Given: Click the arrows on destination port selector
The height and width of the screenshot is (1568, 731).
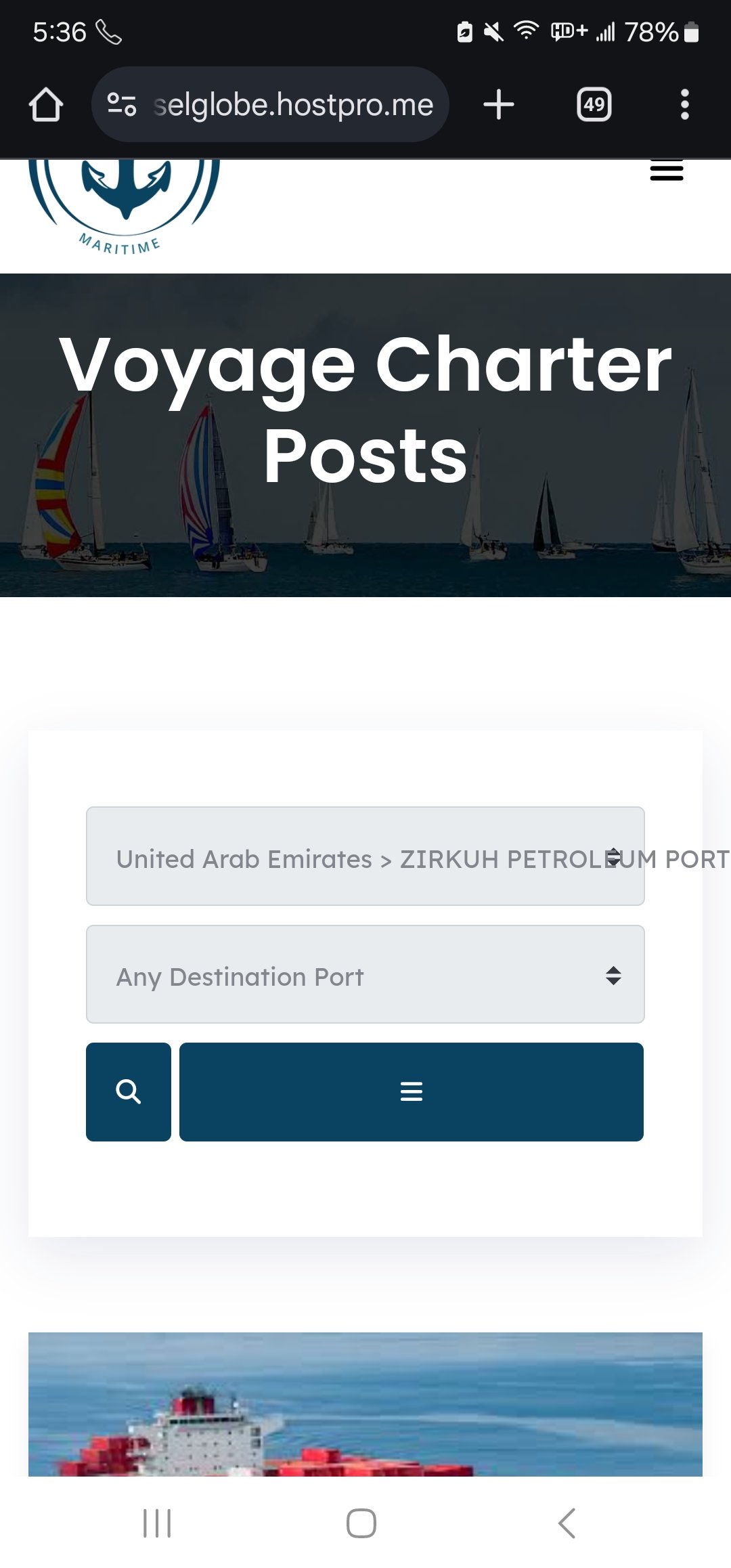Looking at the screenshot, I should [x=613, y=976].
